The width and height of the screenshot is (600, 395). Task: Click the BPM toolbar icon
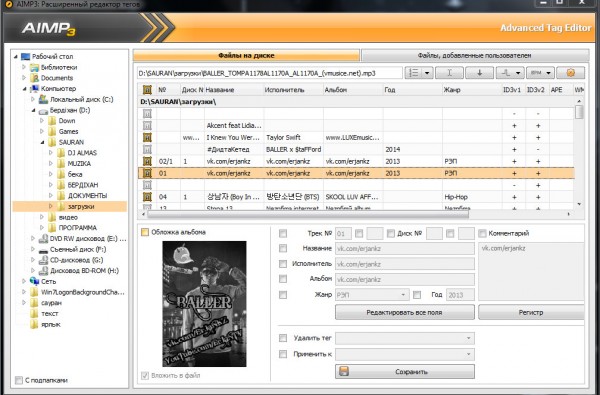pyautogui.click(x=535, y=73)
